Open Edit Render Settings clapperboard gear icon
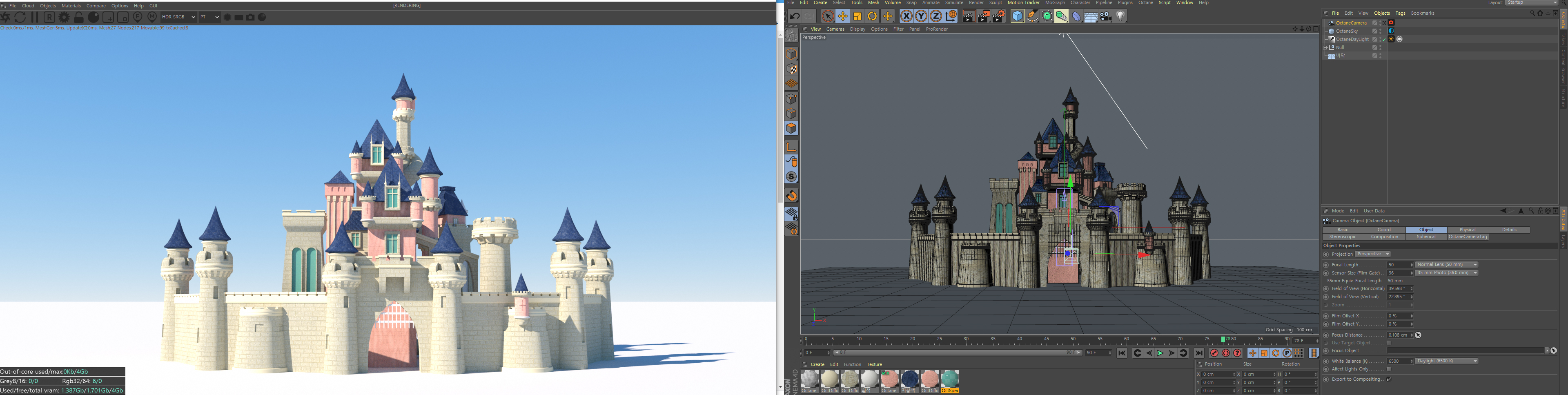The height and width of the screenshot is (395, 1568). pyautogui.click(x=998, y=16)
